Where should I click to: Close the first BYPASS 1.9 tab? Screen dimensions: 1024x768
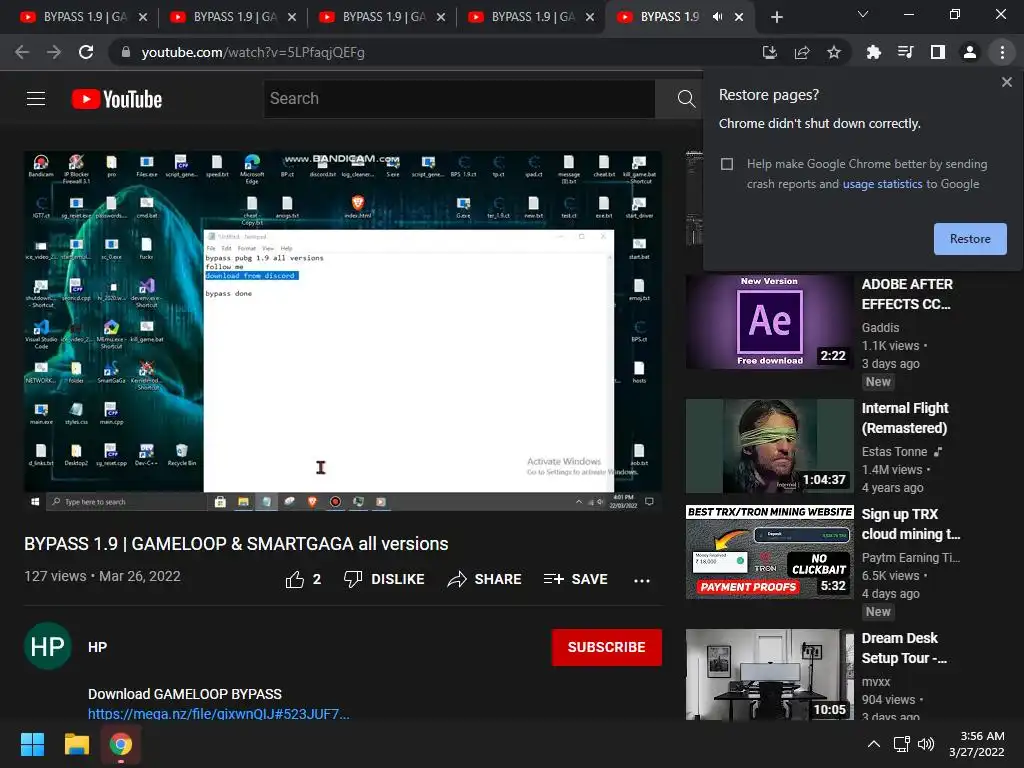point(143,17)
